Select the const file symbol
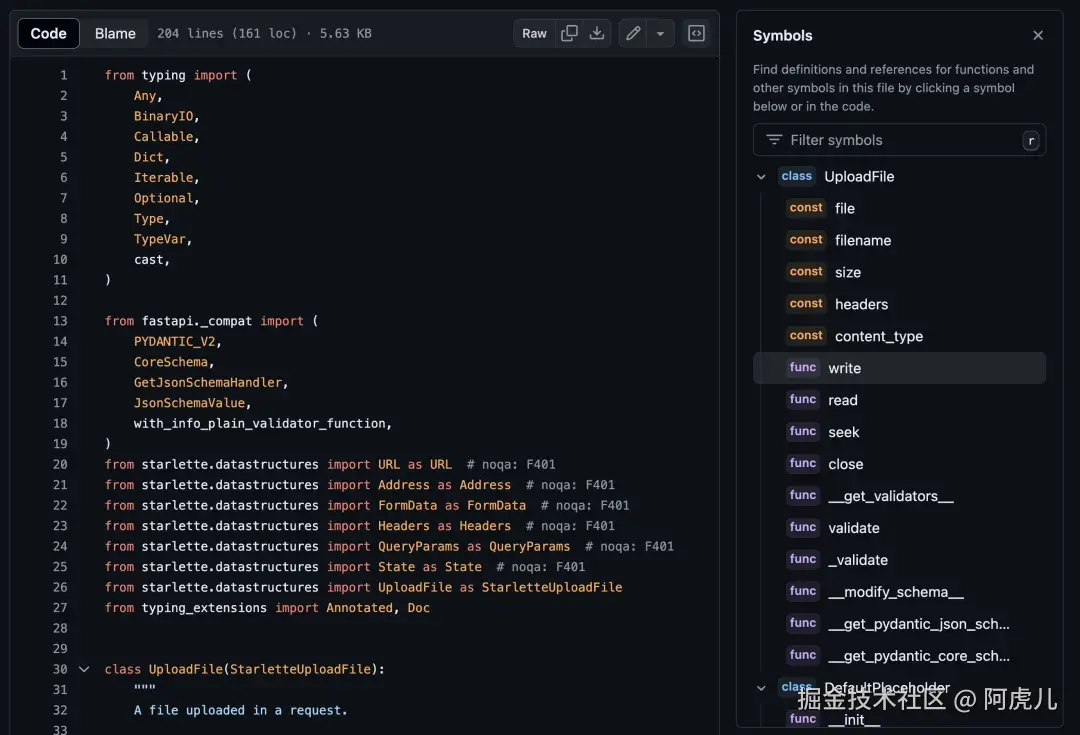Viewport: 1080px width, 735px height. pos(899,208)
